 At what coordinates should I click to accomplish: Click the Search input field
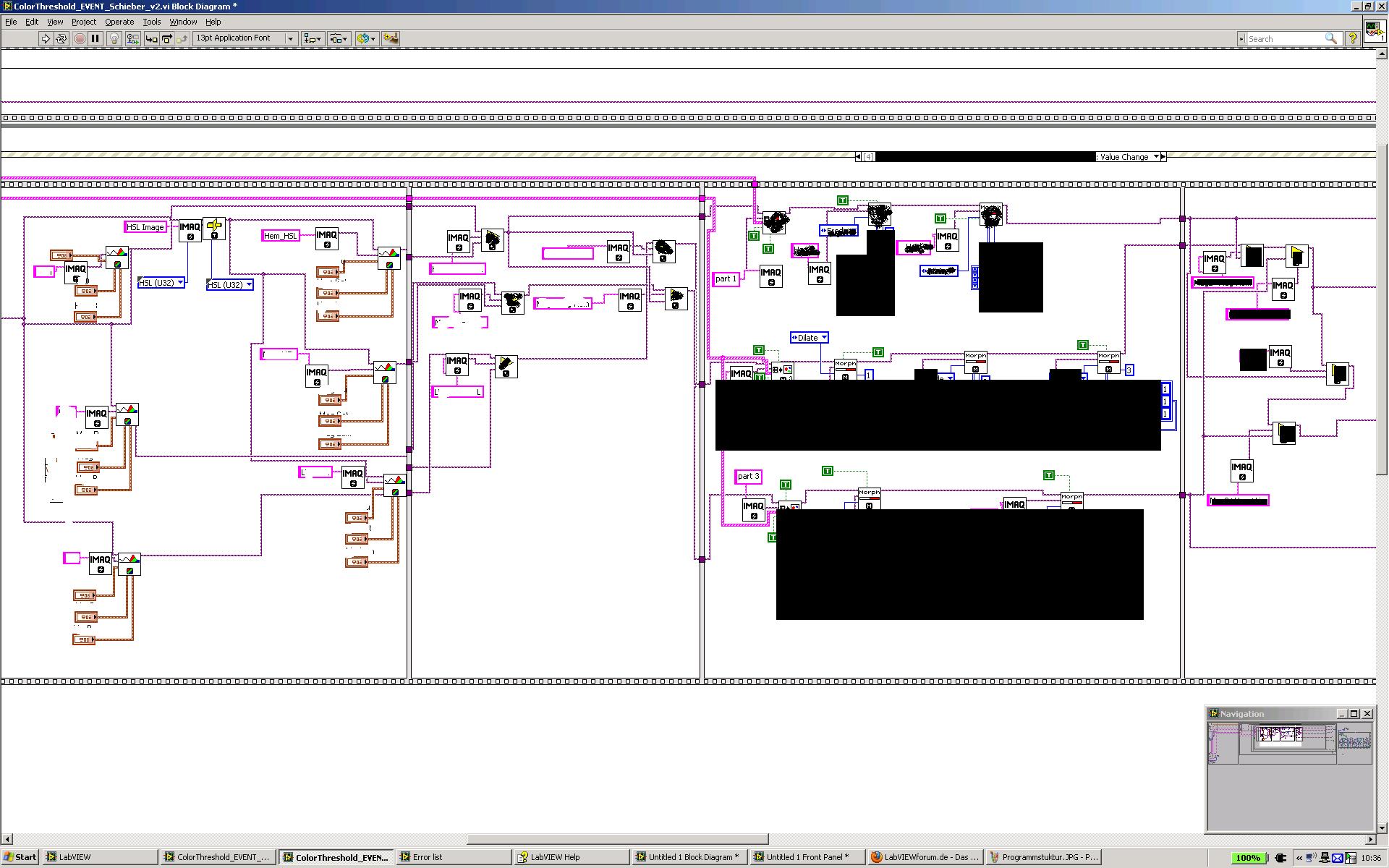[x=1284, y=39]
